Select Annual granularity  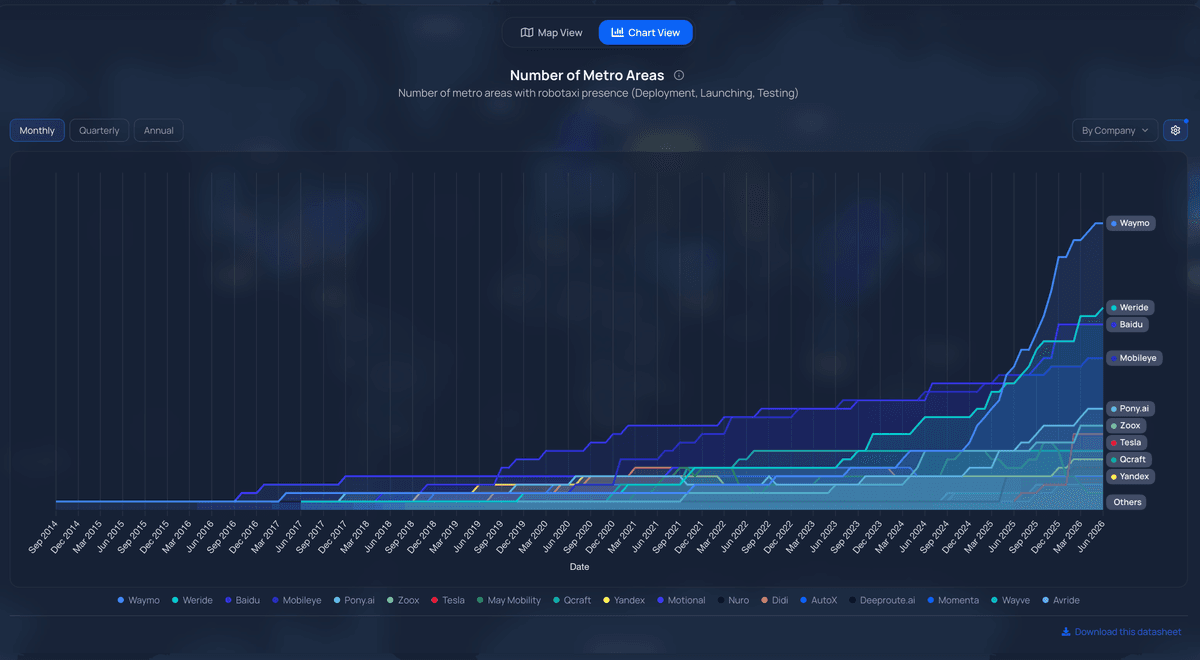(158, 131)
